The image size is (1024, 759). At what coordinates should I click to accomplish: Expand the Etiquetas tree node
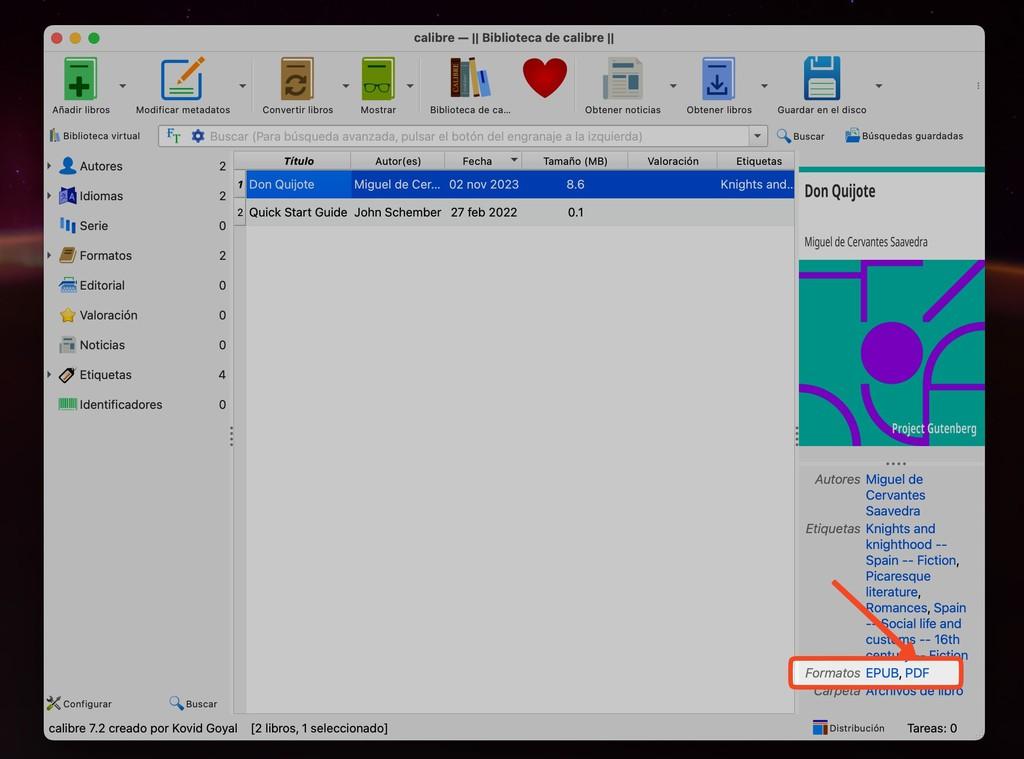tap(49, 374)
